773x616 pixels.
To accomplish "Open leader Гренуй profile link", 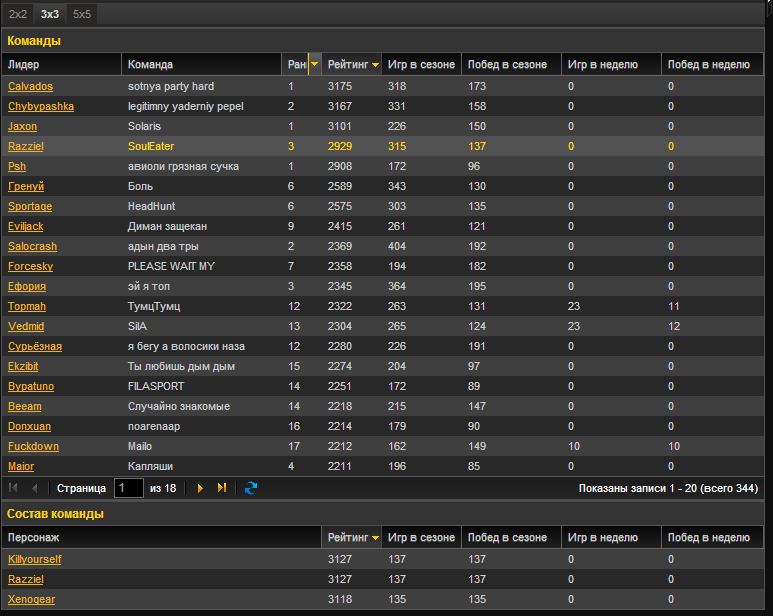I will (x=26, y=186).
